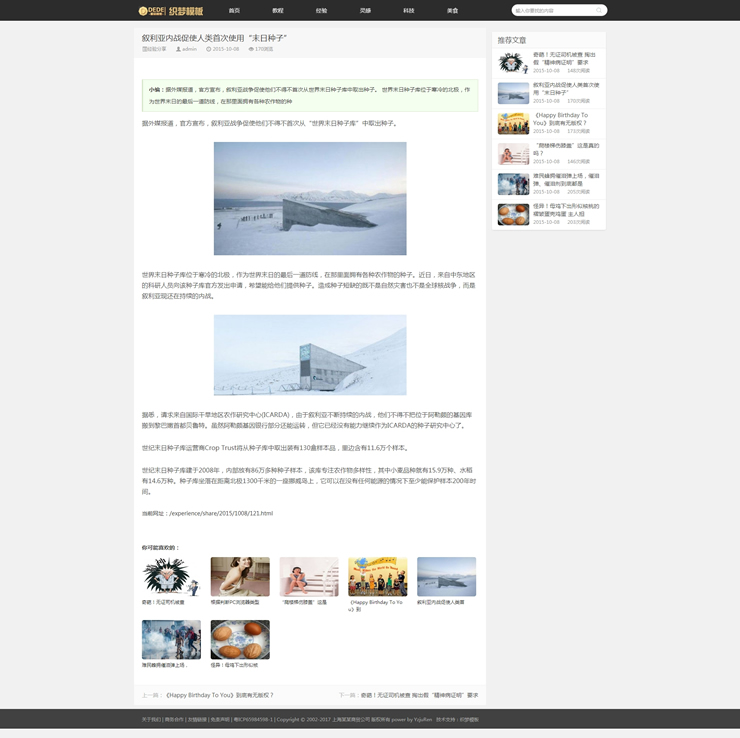Focus the header search input field
This screenshot has width=740, height=738.
(x=552, y=11)
